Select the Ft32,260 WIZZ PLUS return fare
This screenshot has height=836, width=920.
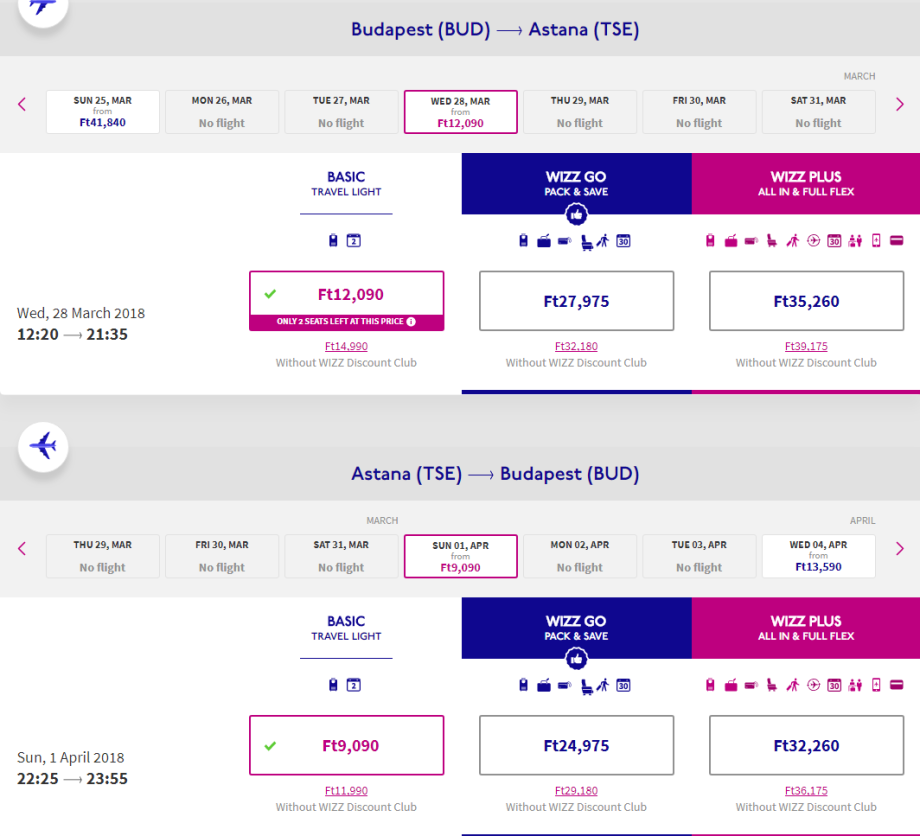(806, 745)
